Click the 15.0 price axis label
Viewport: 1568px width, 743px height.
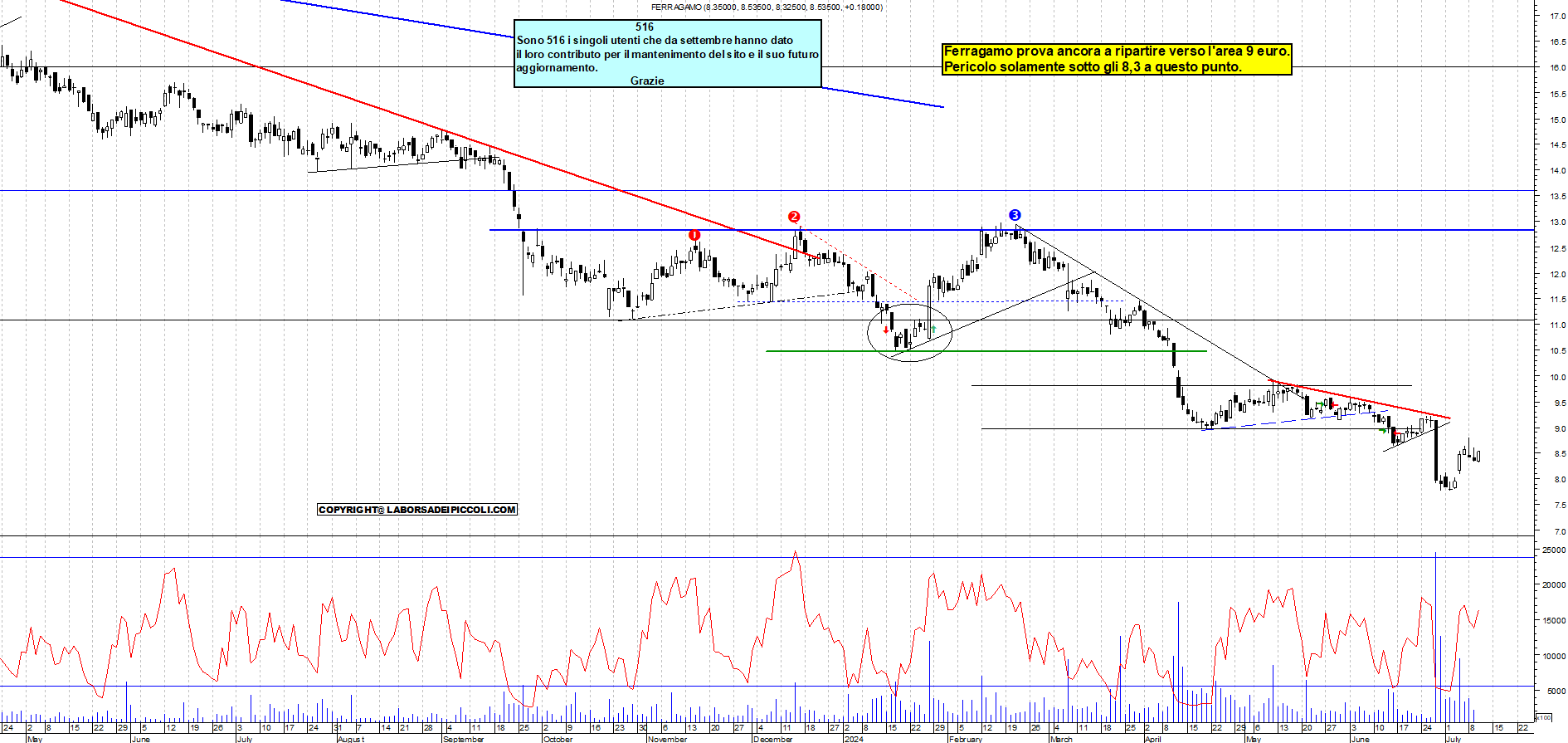point(1557,120)
